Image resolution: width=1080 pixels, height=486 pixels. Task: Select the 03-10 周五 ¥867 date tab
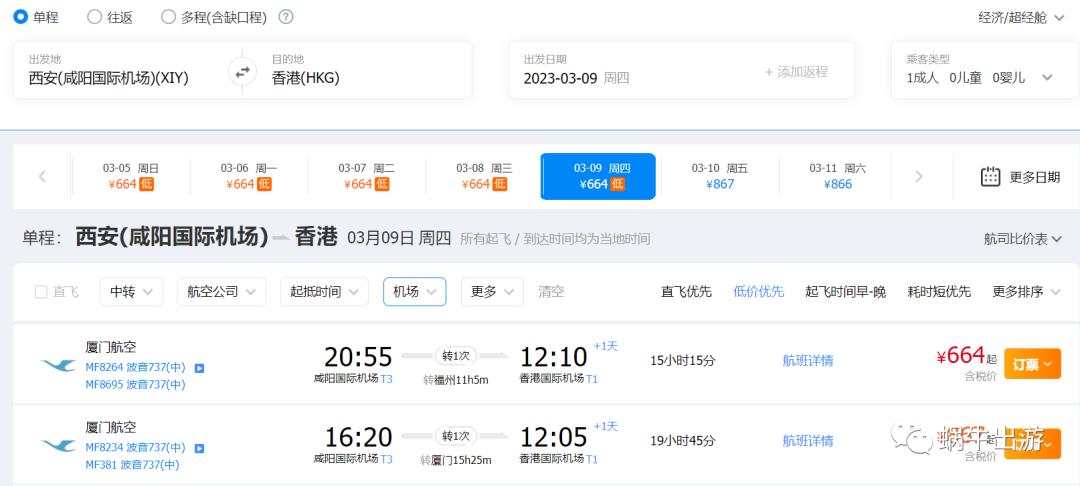(x=720, y=176)
